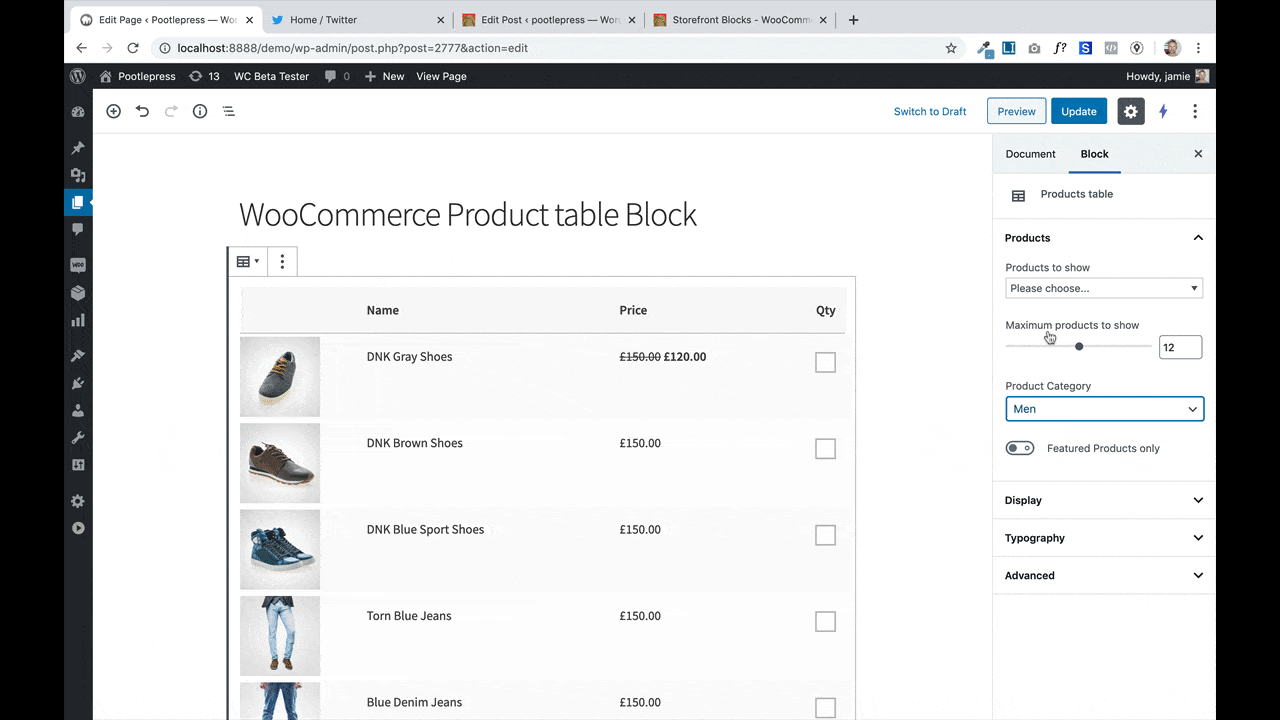
Task: Click the camera screenshot extension icon
Action: 1034,48
